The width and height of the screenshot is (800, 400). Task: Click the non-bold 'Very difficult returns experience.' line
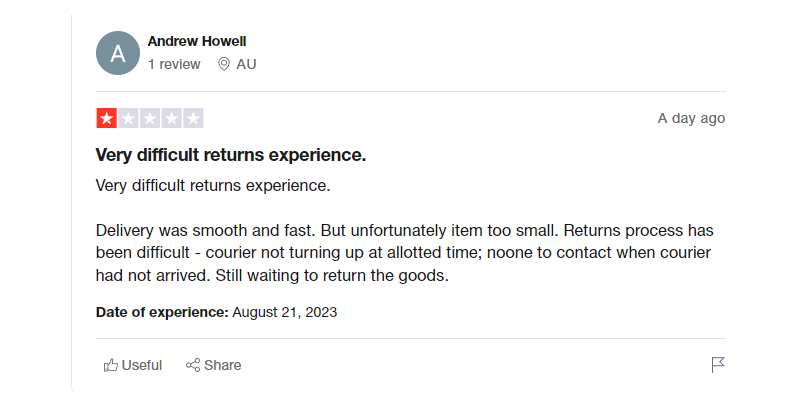pos(213,186)
